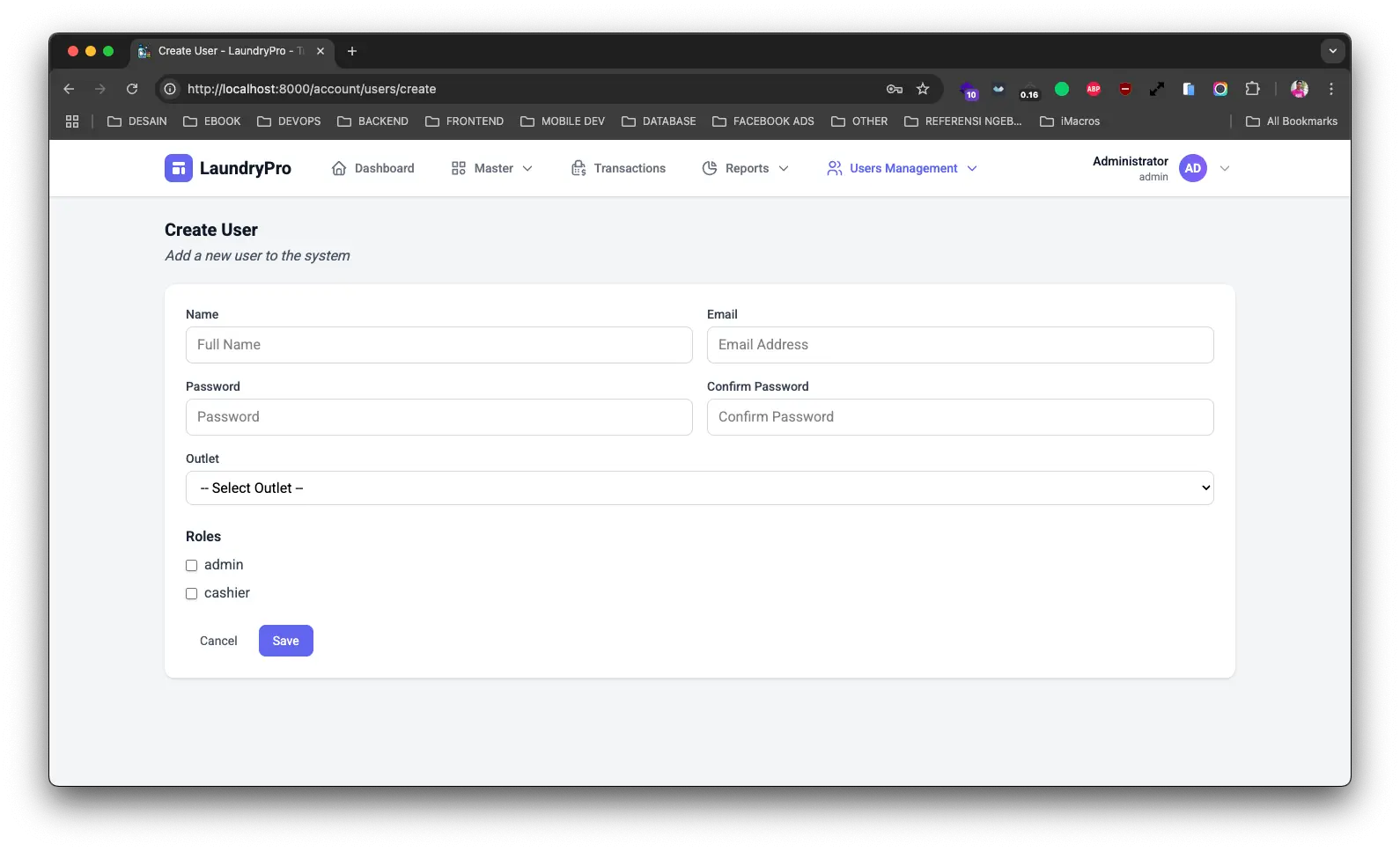The height and width of the screenshot is (851, 1400).
Task: Expand the Reports menu chevron
Action: tap(784, 168)
